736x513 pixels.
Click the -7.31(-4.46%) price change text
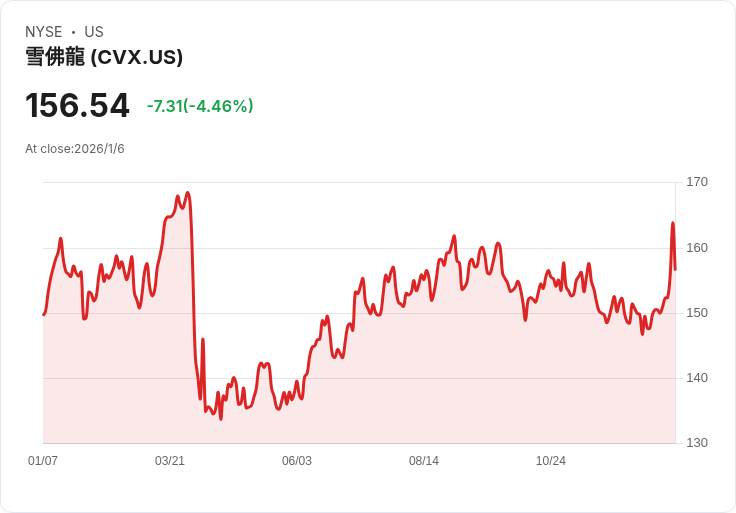pos(200,106)
